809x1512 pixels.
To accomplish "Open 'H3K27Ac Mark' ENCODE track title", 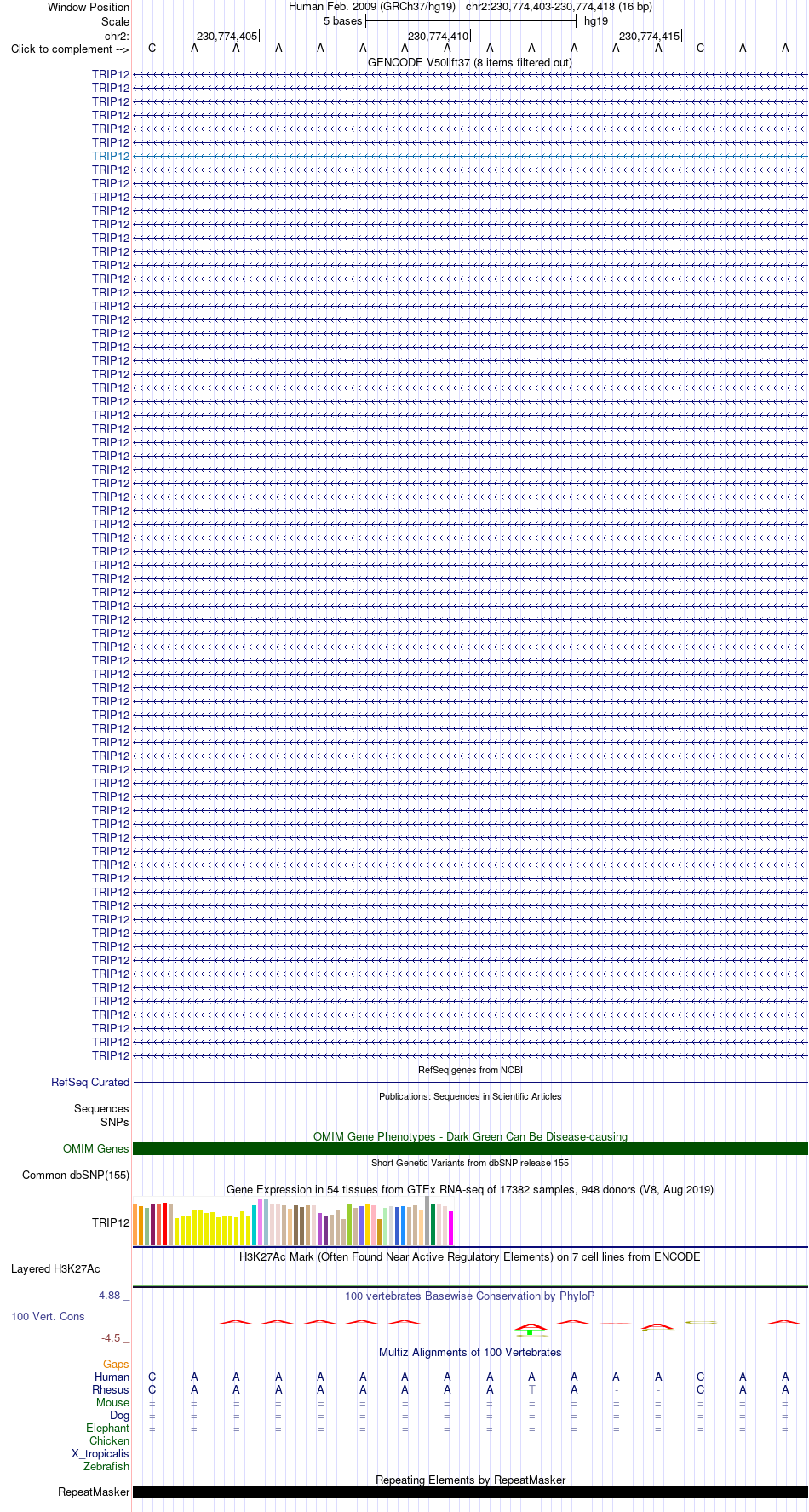I will click(x=470, y=1256).
